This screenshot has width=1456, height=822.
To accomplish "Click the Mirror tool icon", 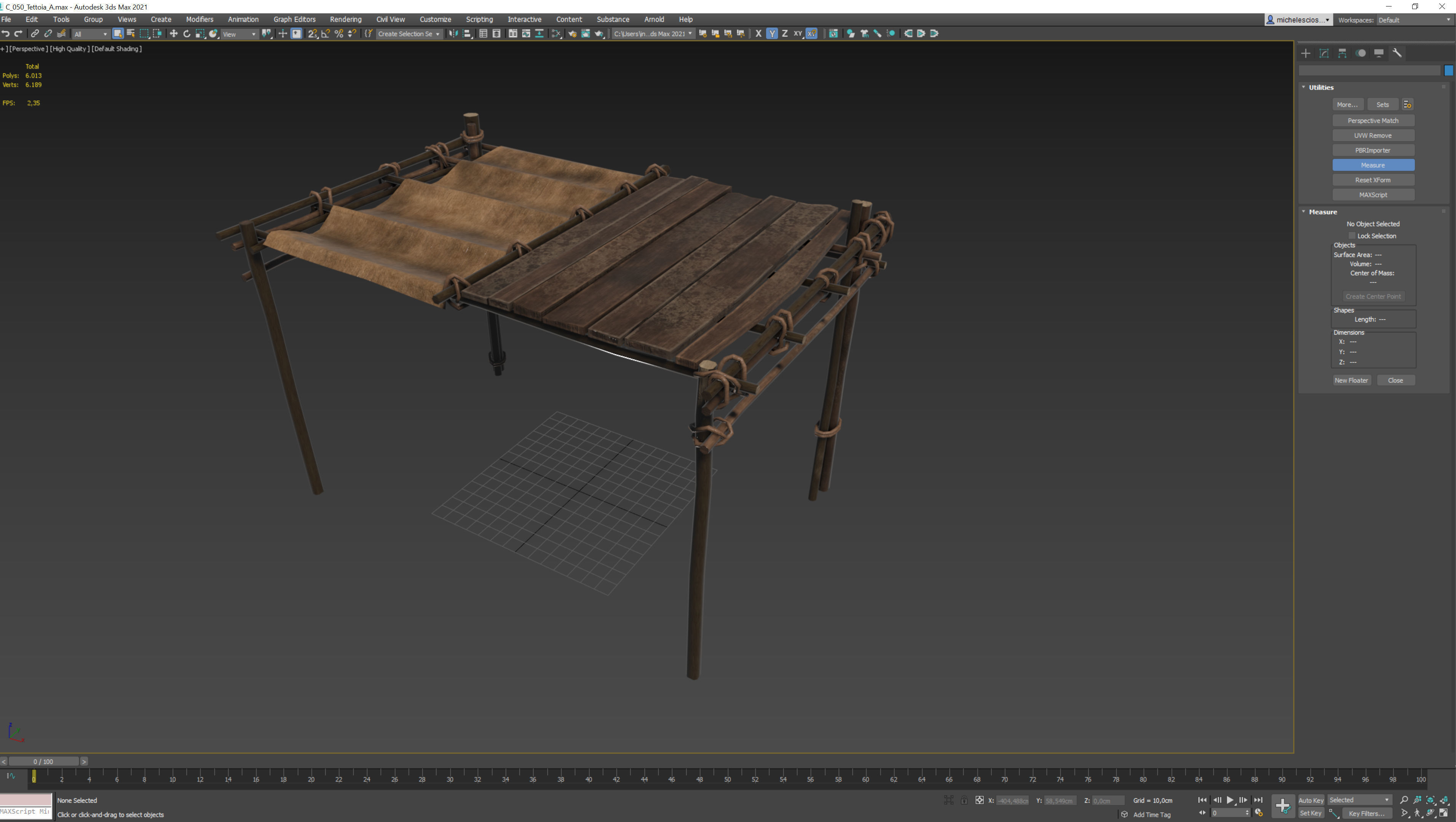I will [453, 34].
